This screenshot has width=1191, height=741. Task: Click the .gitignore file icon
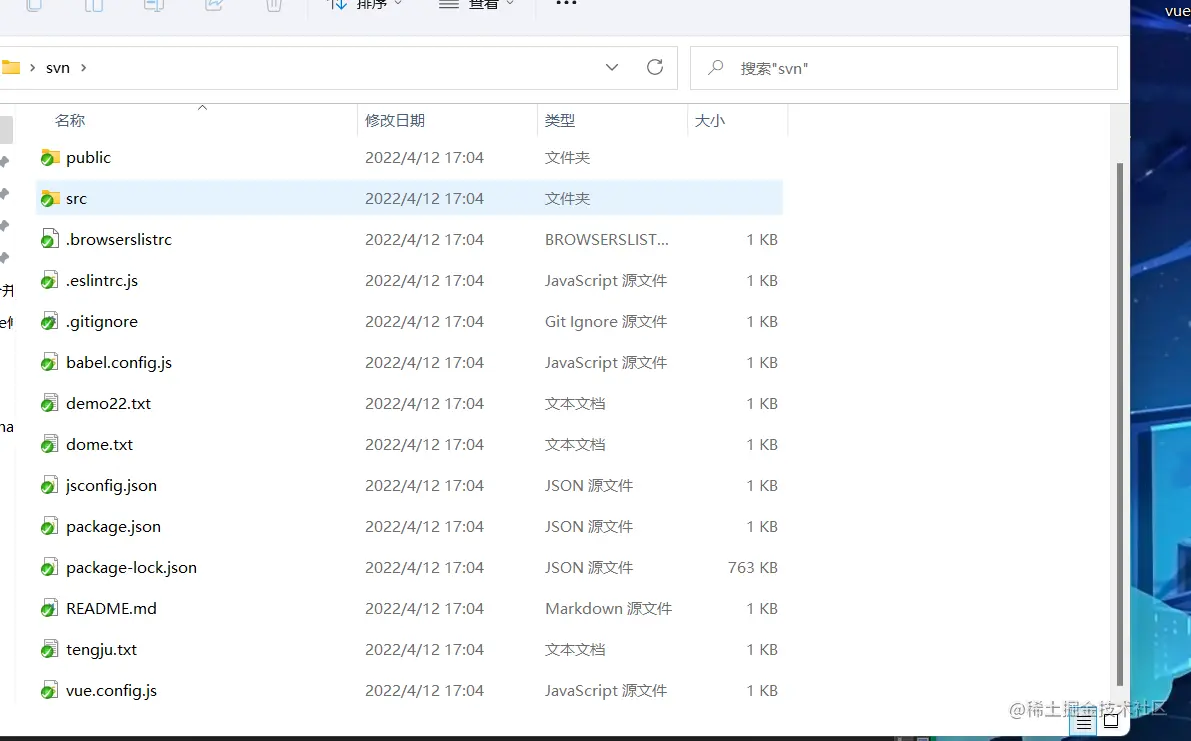49,321
